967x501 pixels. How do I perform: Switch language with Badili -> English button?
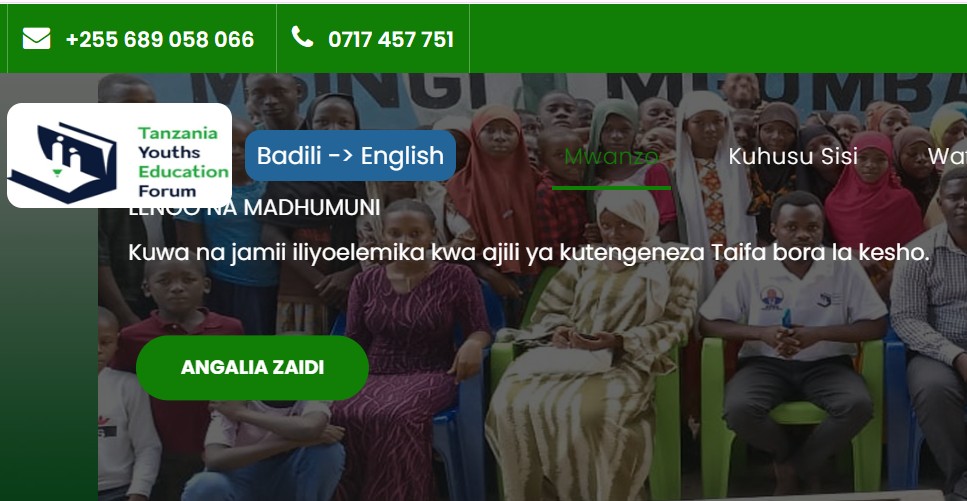click(x=350, y=155)
